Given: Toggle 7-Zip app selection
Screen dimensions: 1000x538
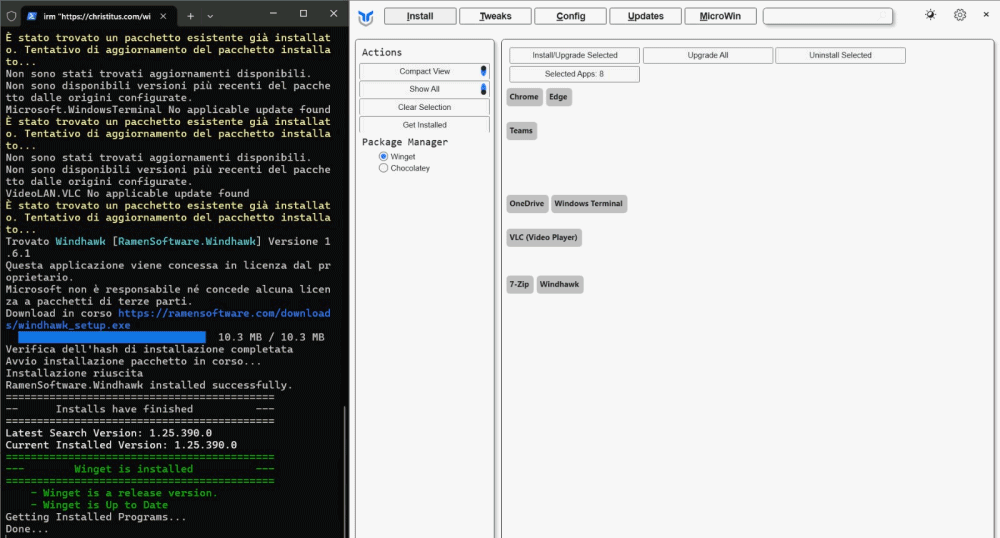Looking at the screenshot, I should 520,284.
